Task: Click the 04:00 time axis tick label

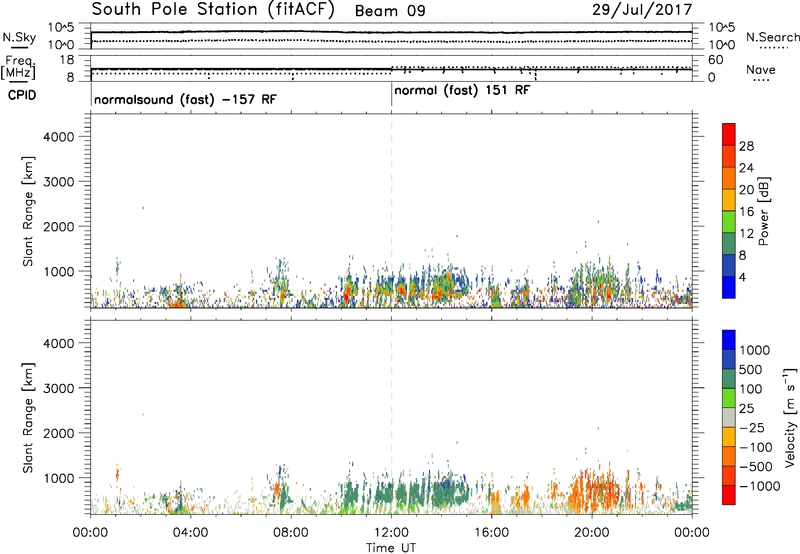Action: coord(190,533)
